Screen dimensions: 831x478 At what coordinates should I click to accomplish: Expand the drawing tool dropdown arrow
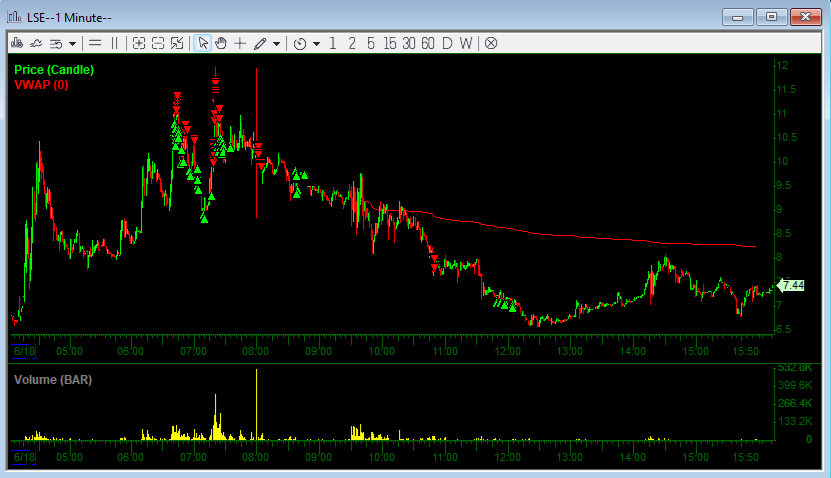[x=276, y=43]
